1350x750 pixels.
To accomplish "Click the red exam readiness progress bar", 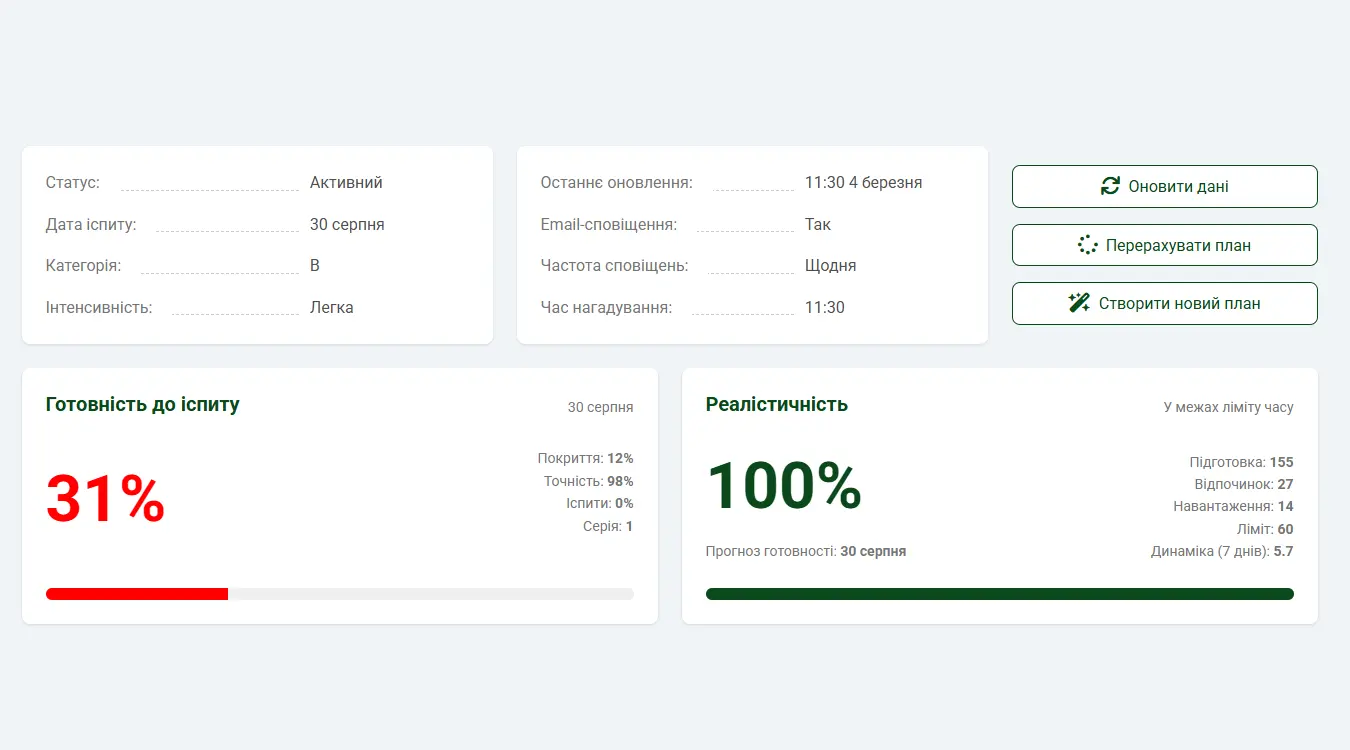I will click(x=137, y=594).
